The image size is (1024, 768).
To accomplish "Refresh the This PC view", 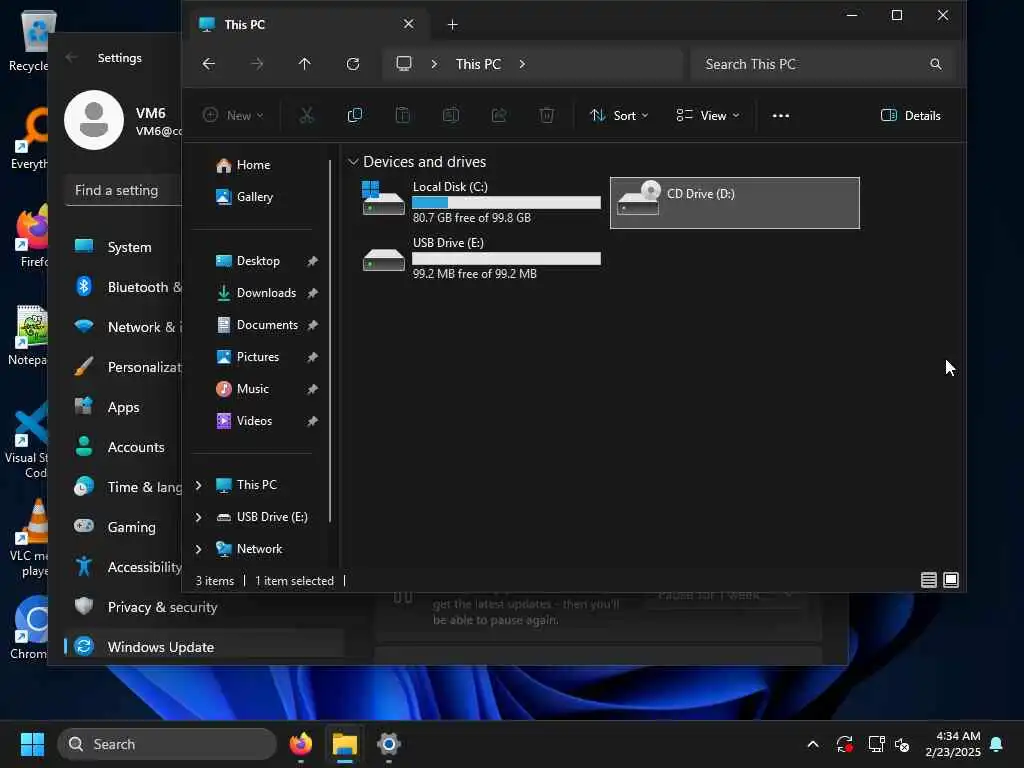I will (353, 64).
